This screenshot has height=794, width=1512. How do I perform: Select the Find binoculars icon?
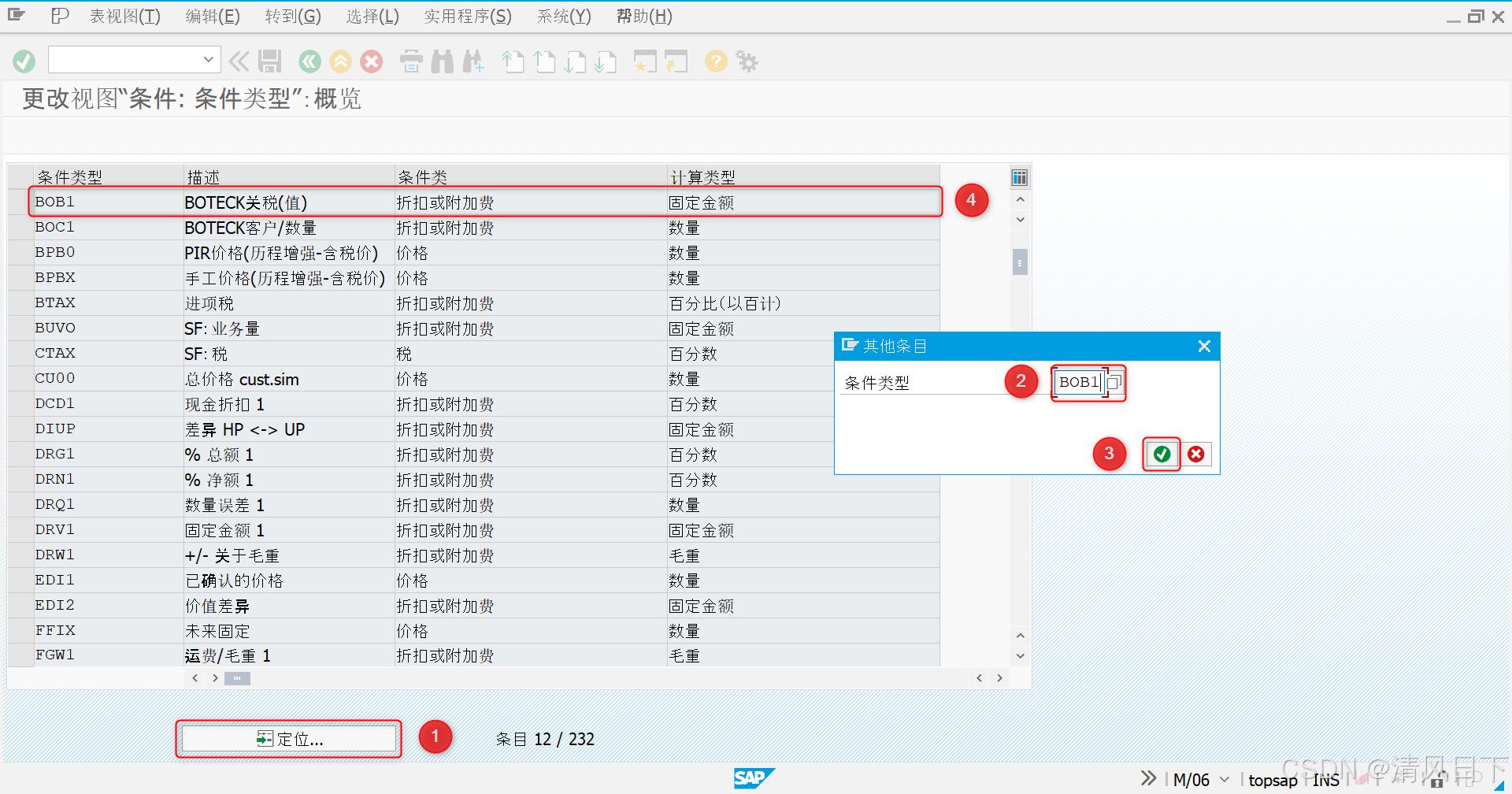(442, 61)
